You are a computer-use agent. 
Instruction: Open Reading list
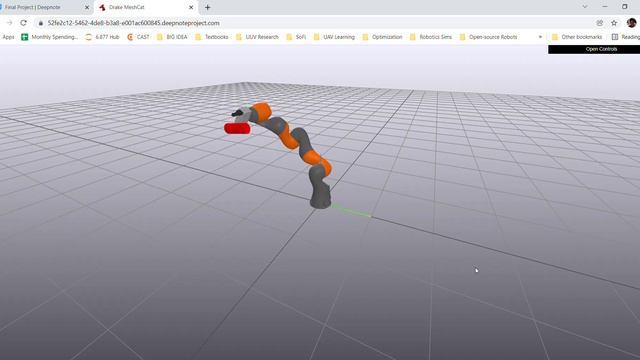pos(625,37)
